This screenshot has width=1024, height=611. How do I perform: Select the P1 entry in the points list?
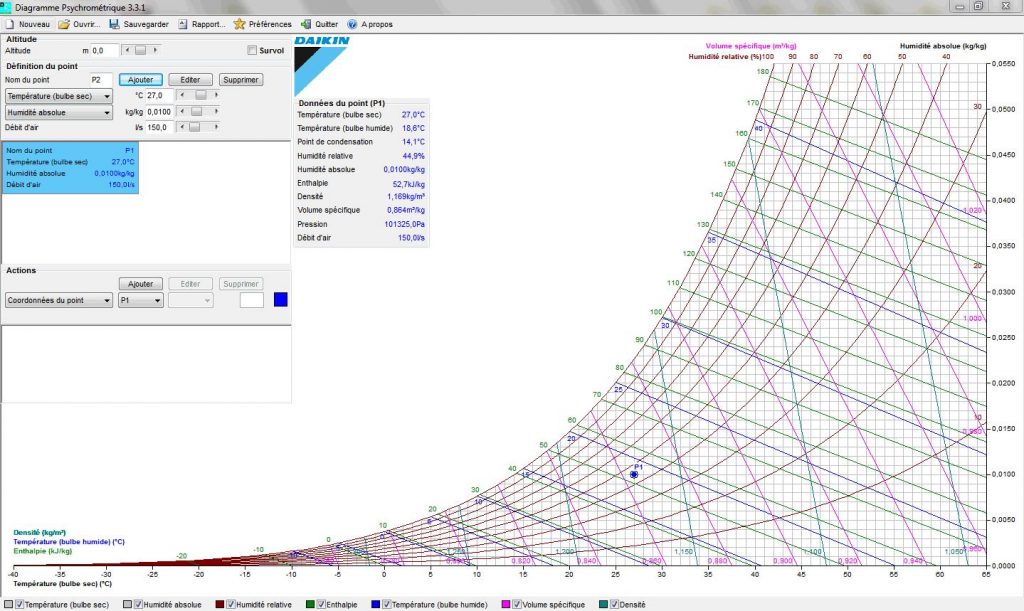[x=71, y=167]
